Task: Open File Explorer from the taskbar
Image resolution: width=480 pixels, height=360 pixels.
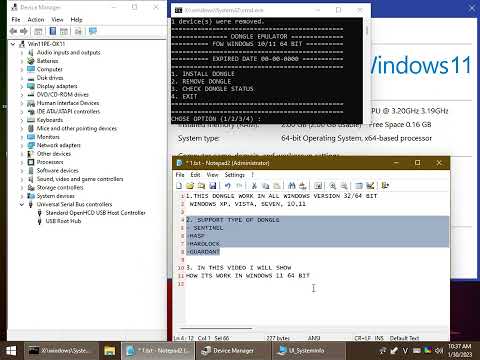Action: [x=109, y=351]
